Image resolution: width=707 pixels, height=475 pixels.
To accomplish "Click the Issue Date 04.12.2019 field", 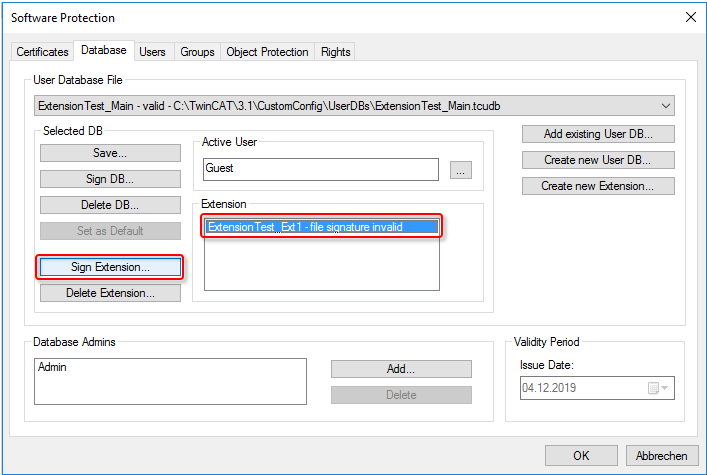I will (597, 388).
